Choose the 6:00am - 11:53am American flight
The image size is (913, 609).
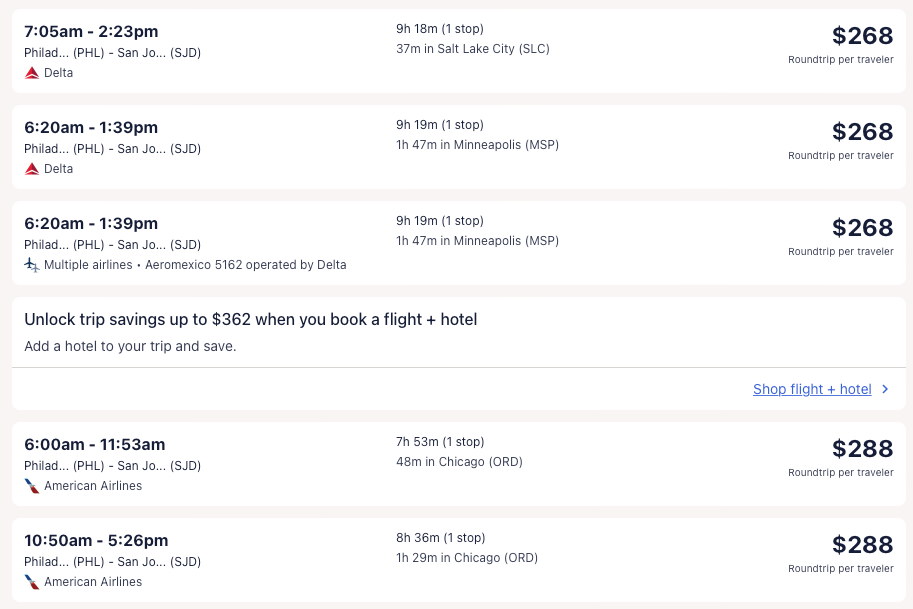[x=95, y=444]
